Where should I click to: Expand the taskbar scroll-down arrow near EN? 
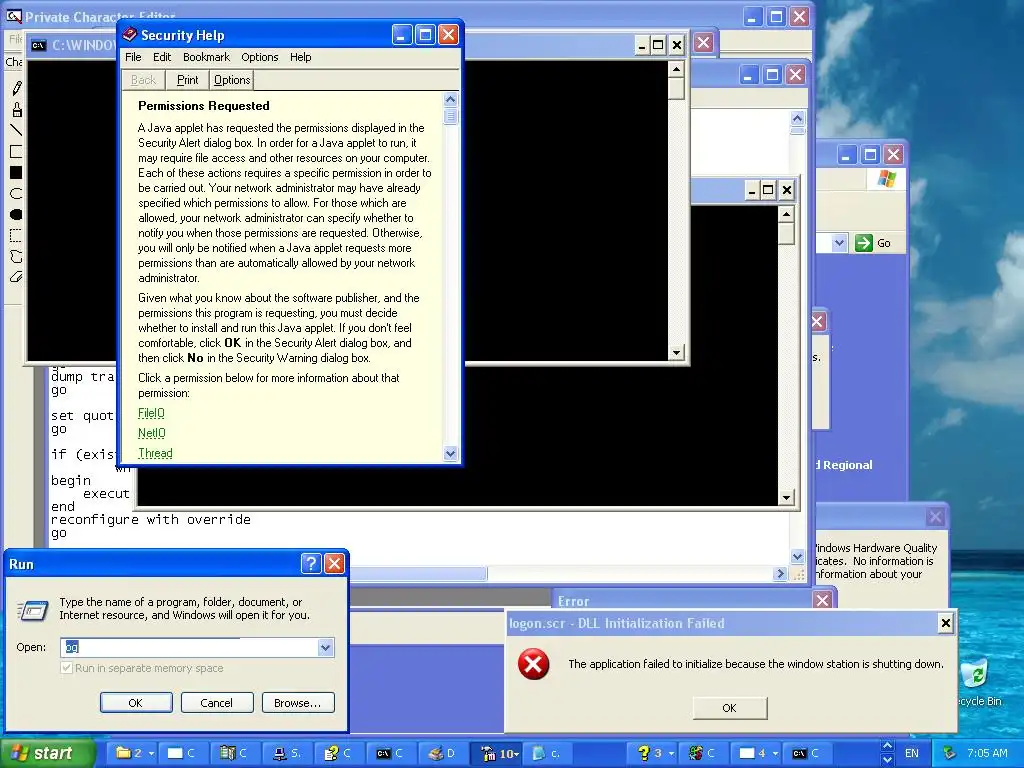click(887, 760)
